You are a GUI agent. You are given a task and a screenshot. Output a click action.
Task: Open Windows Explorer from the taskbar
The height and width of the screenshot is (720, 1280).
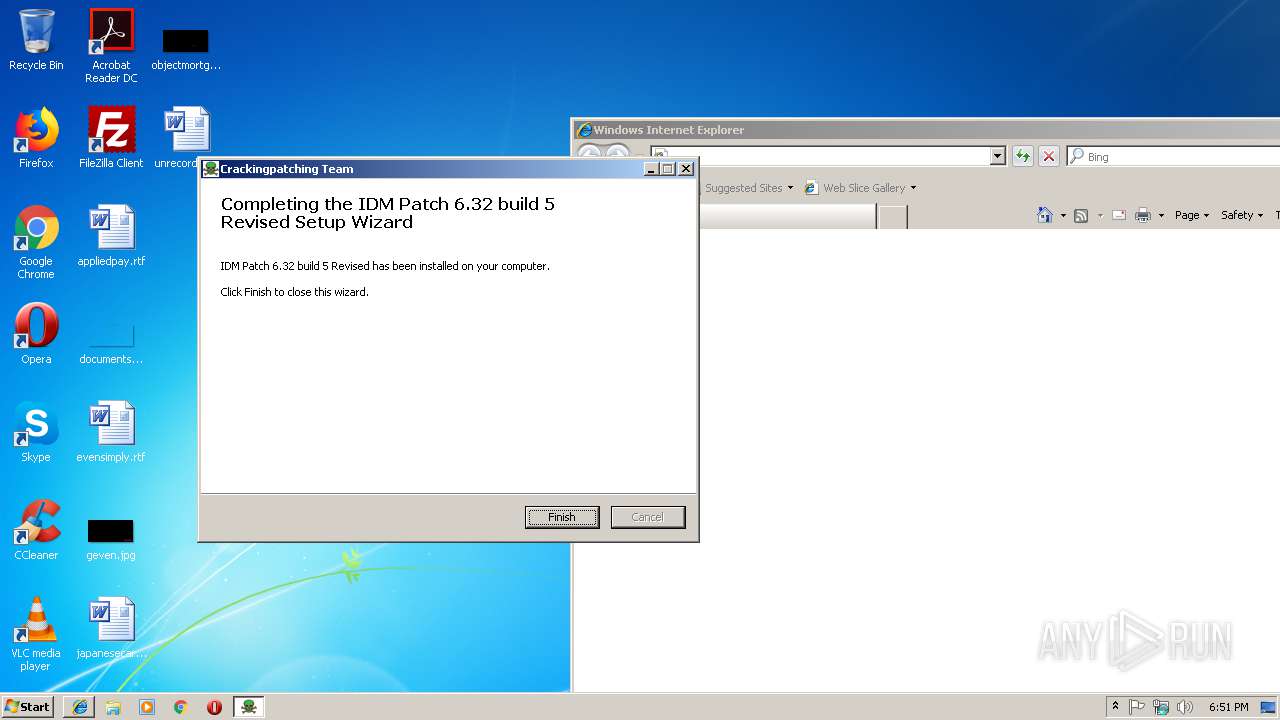coord(113,707)
